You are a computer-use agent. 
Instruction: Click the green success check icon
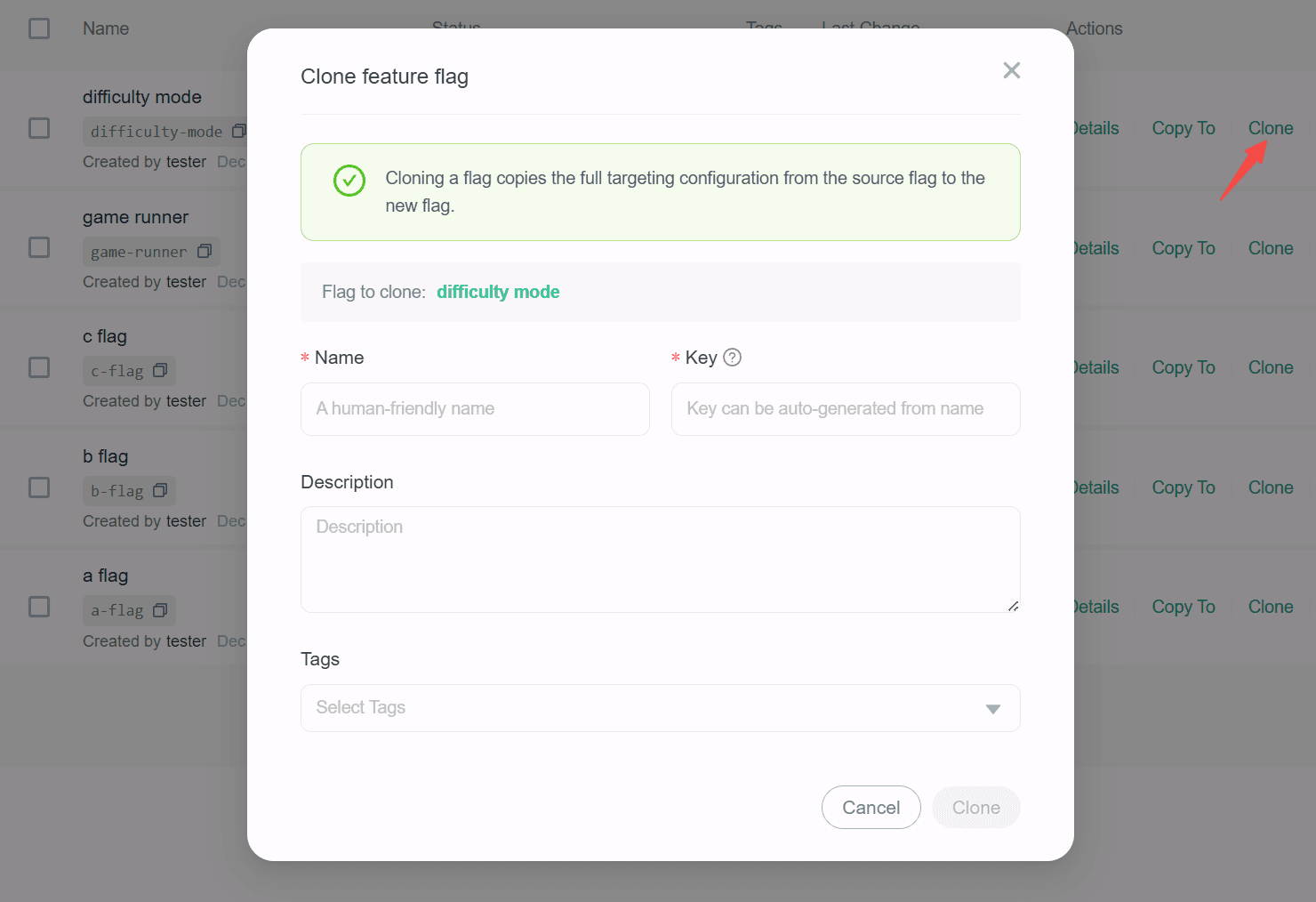(349, 181)
